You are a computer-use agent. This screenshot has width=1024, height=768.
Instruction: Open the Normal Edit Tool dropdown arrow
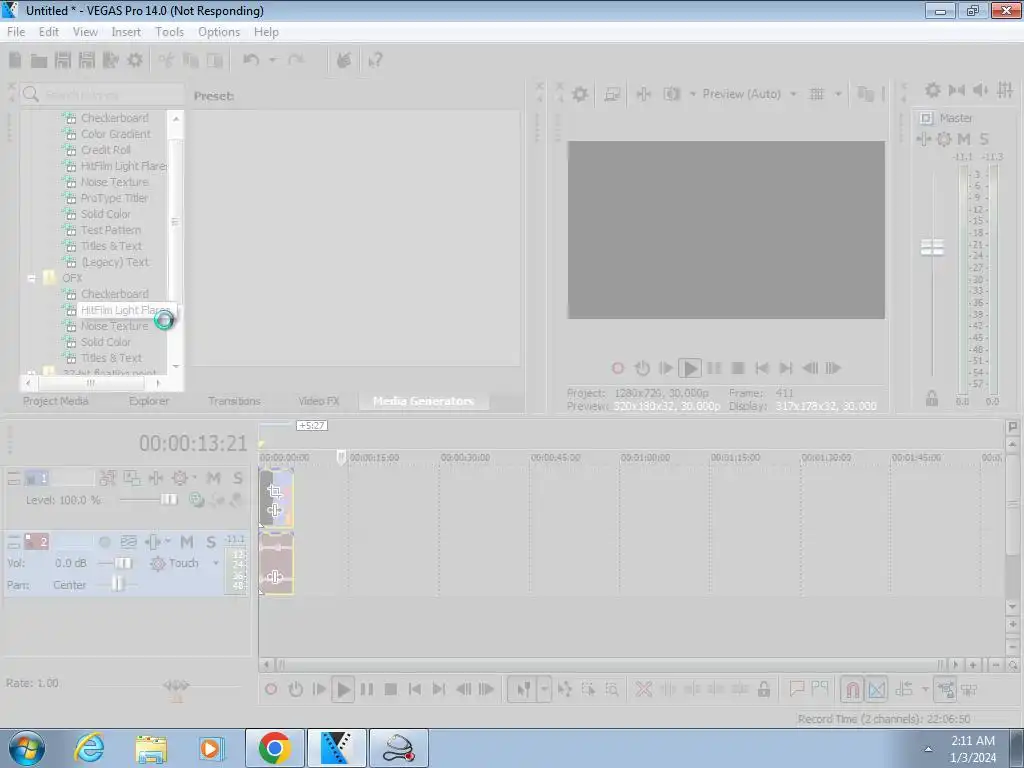tap(544, 689)
